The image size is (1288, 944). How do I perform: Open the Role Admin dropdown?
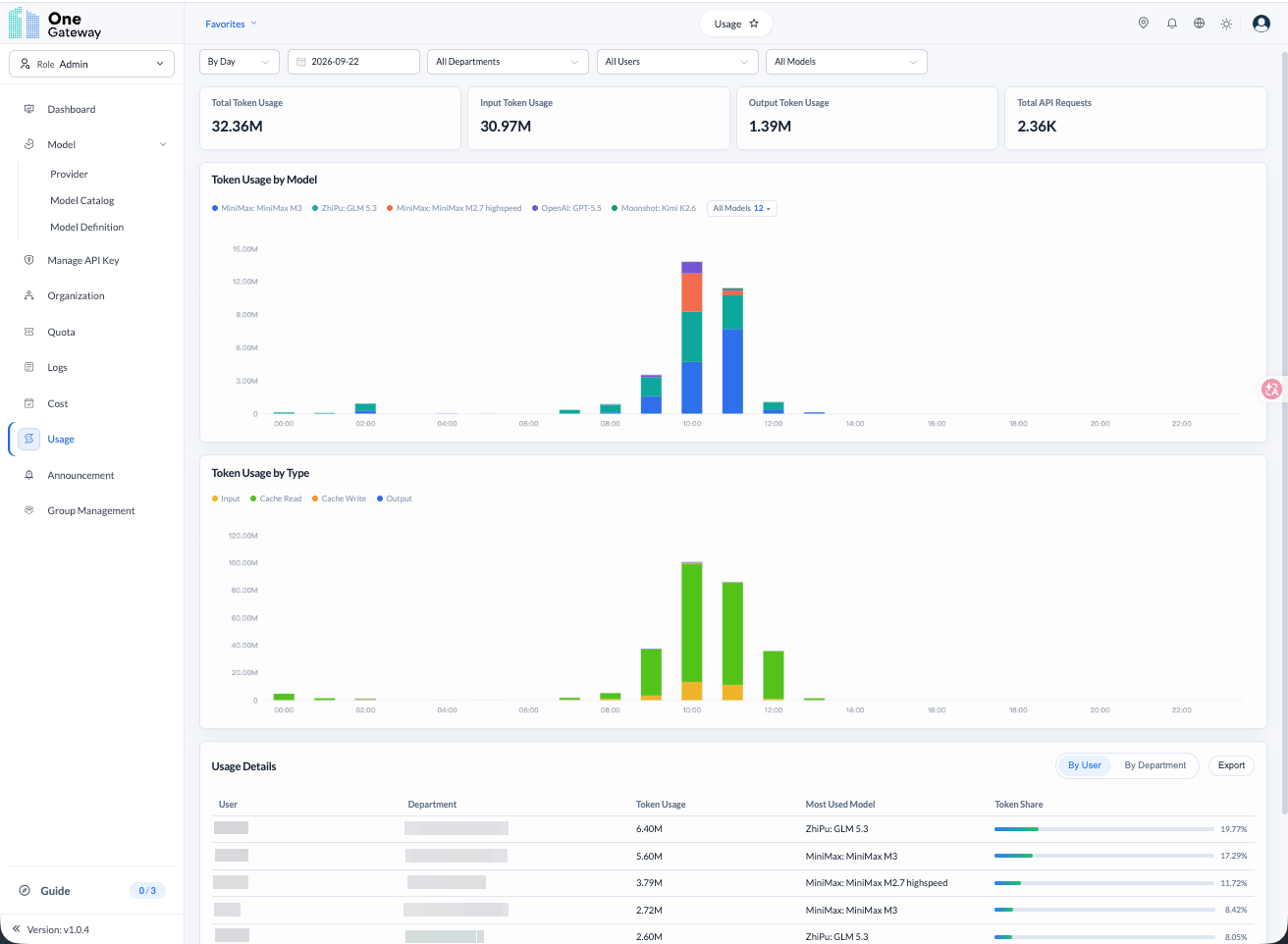click(92, 64)
